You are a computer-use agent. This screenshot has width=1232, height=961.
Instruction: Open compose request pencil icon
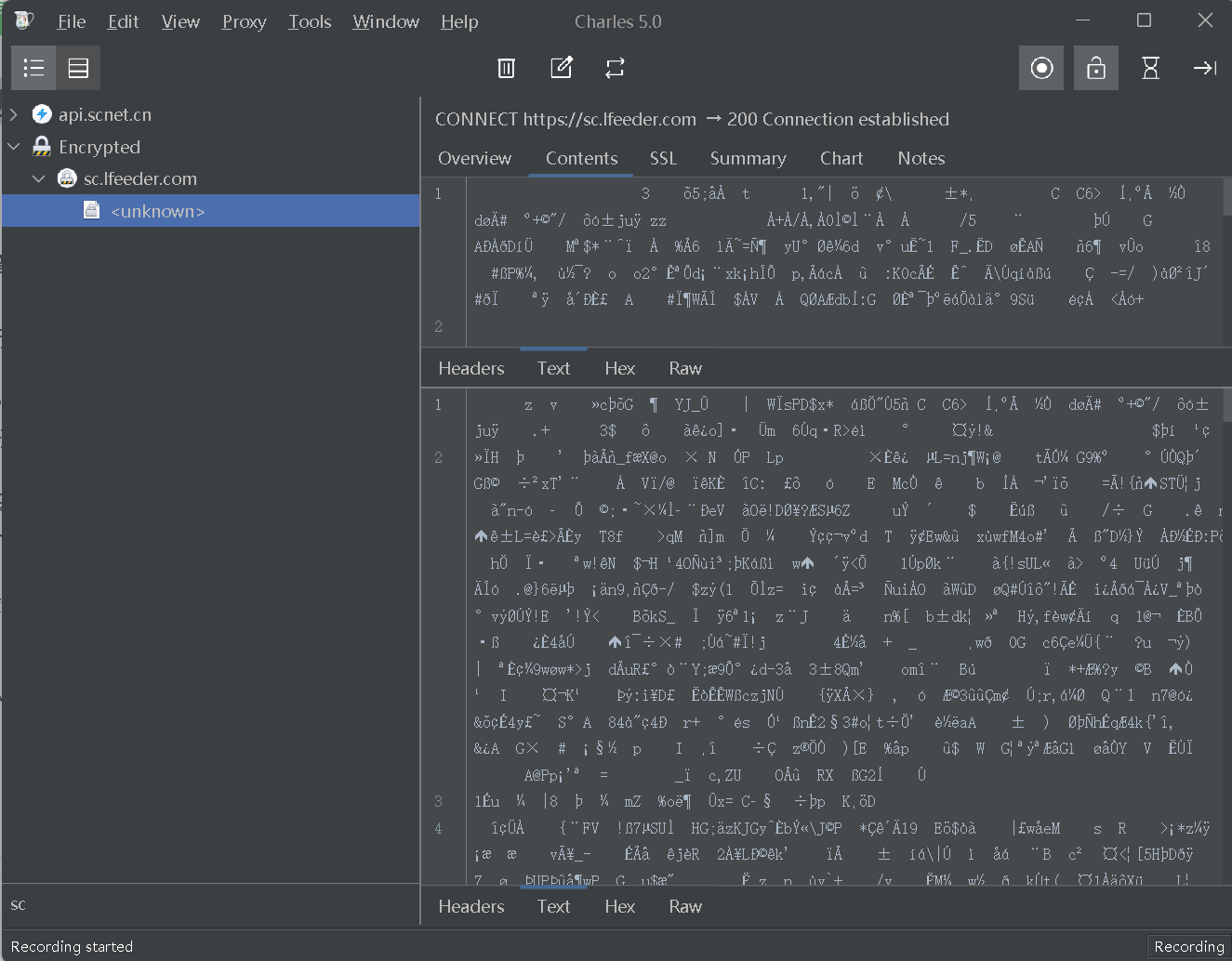click(562, 68)
